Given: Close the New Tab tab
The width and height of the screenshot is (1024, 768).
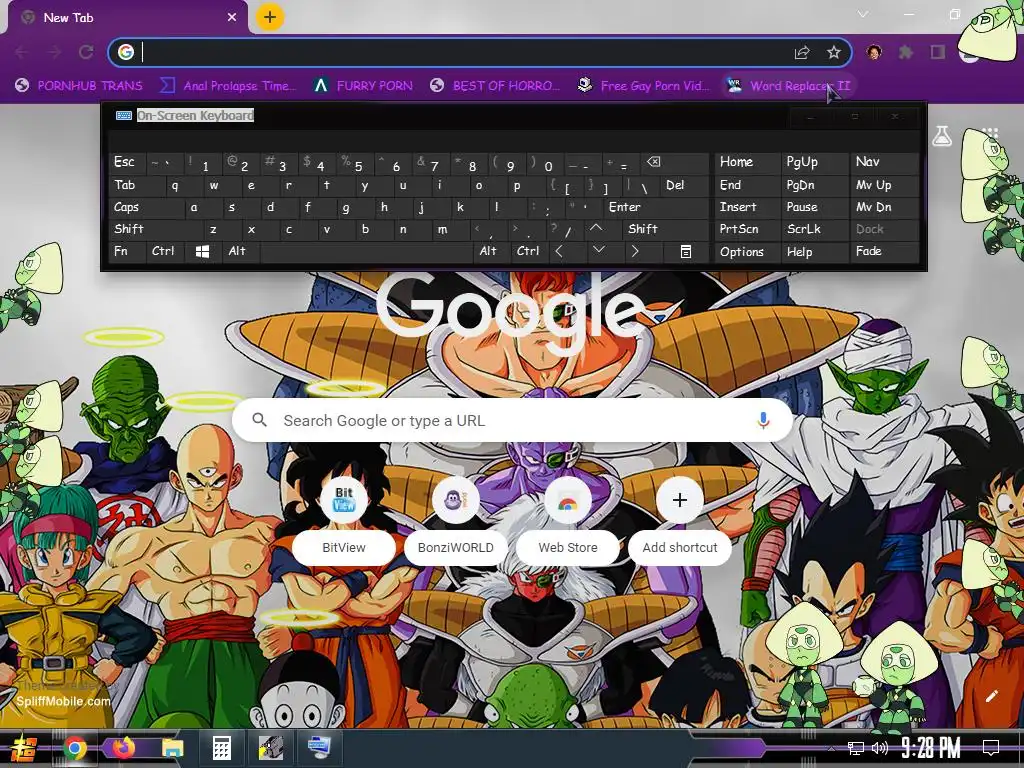Looking at the screenshot, I should [232, 18].
